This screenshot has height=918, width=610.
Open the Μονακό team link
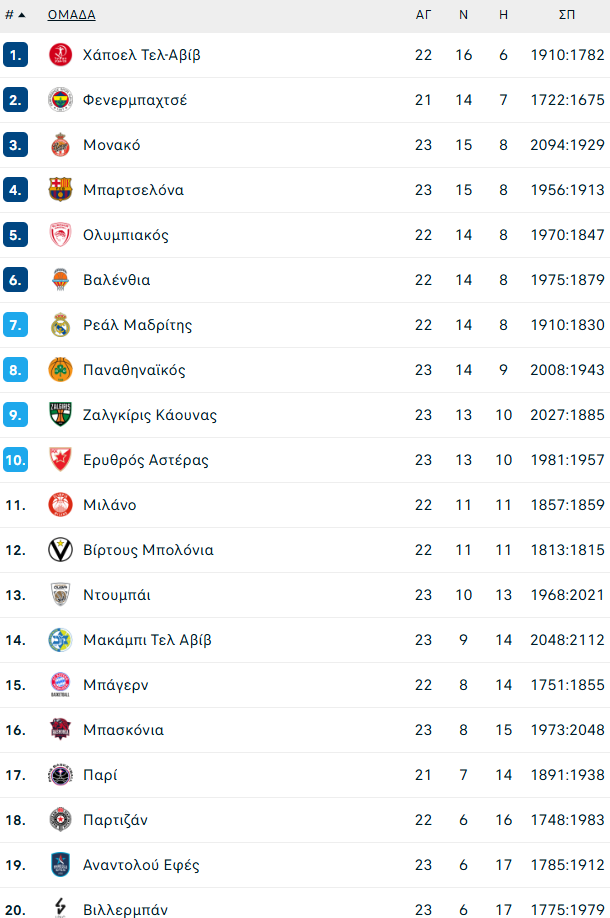(112, 145)
